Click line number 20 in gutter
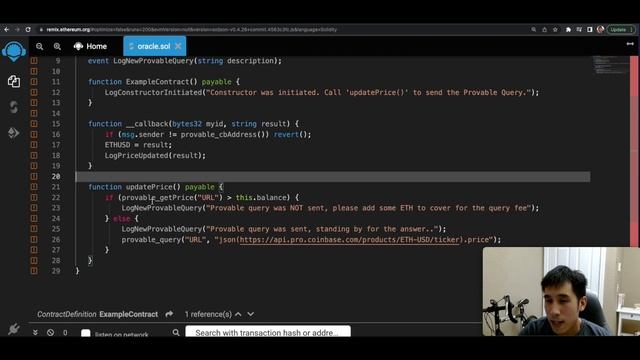 pyautogui.click(x=56, y=176)
